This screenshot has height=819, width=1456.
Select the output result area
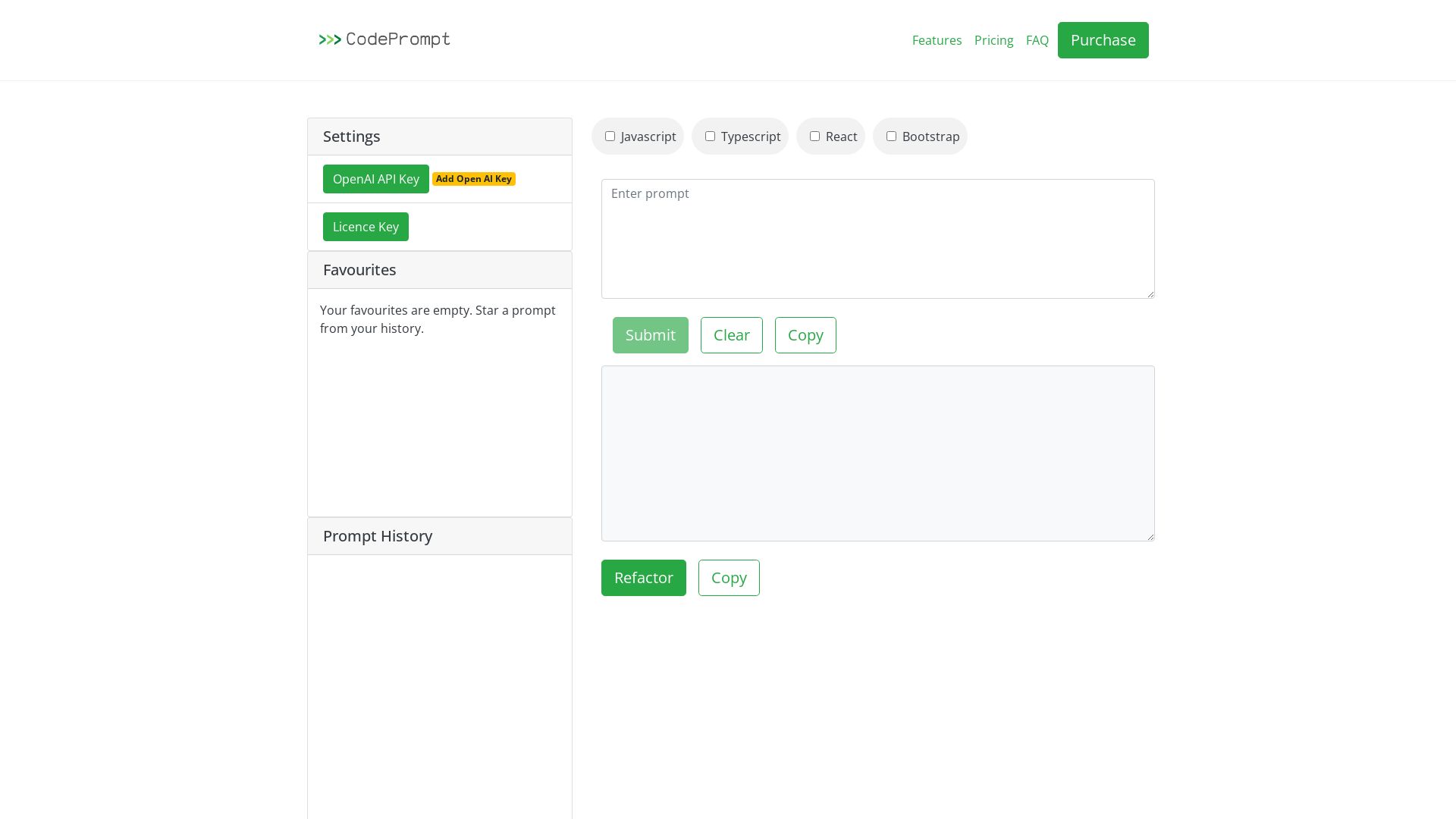coord(877,453)
